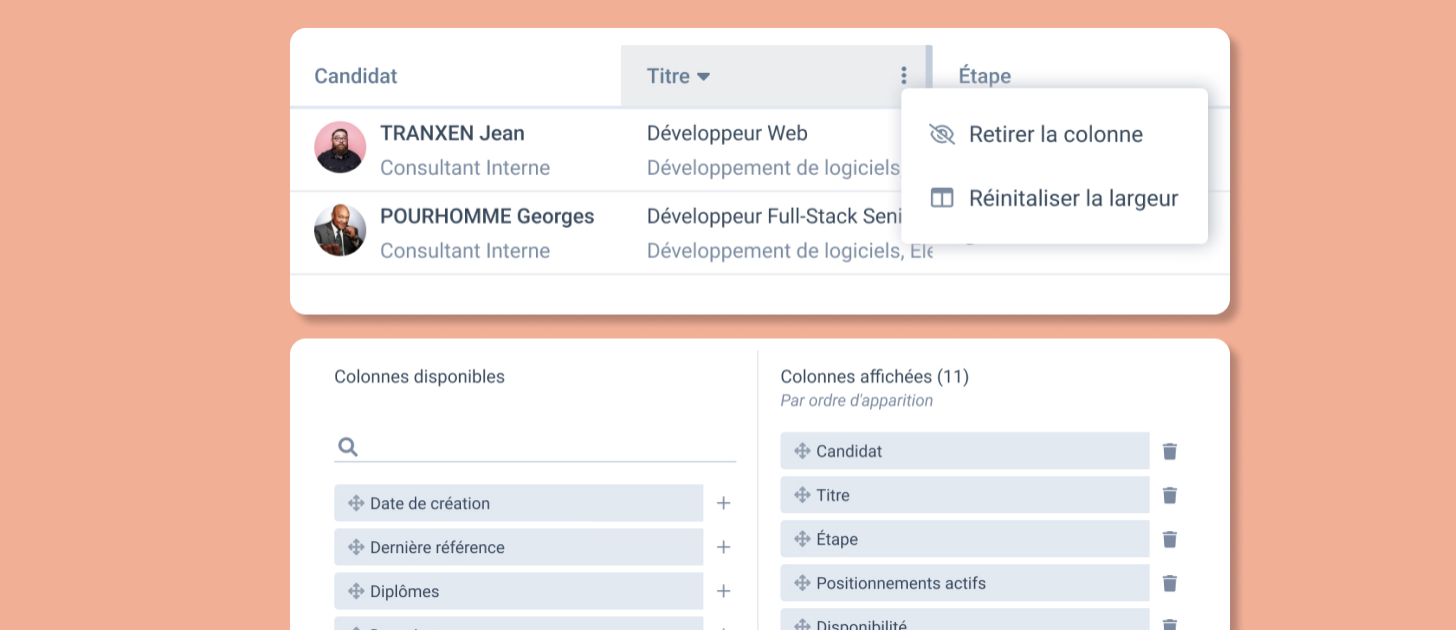Grab the move handle on Positionnements actifs

801,583
